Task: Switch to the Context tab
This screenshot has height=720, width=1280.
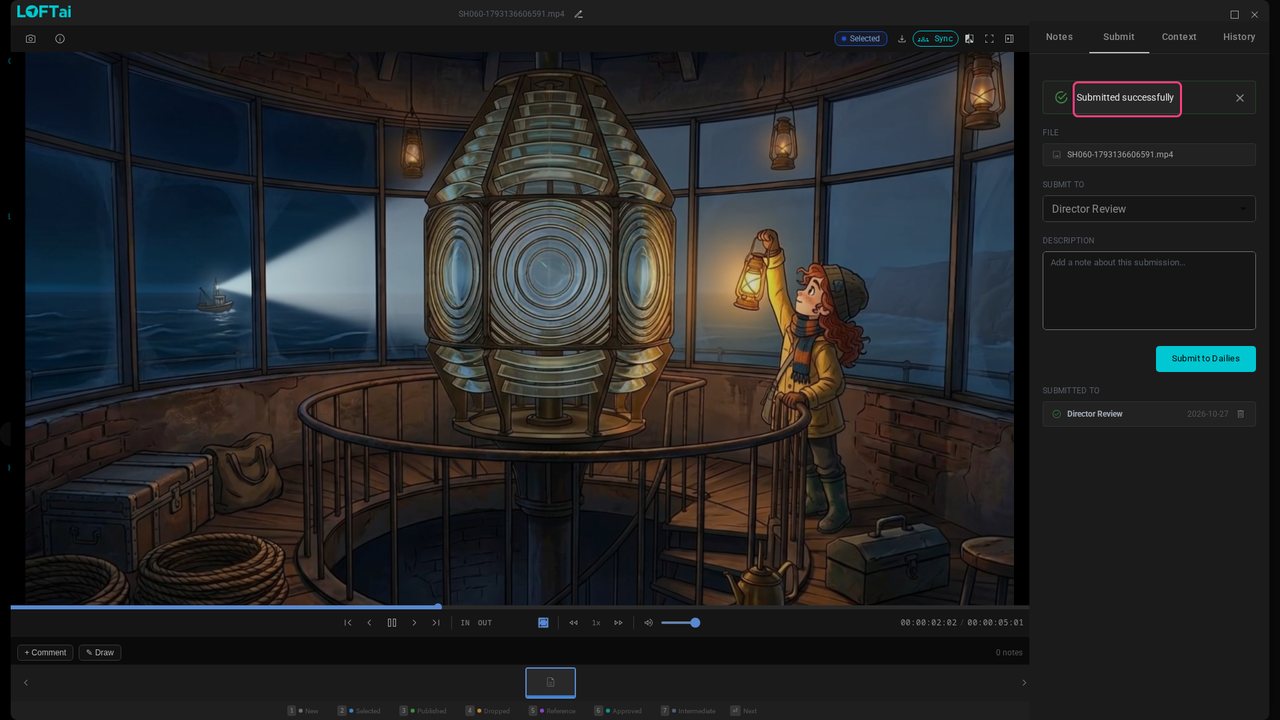Action: point(1179,37)
